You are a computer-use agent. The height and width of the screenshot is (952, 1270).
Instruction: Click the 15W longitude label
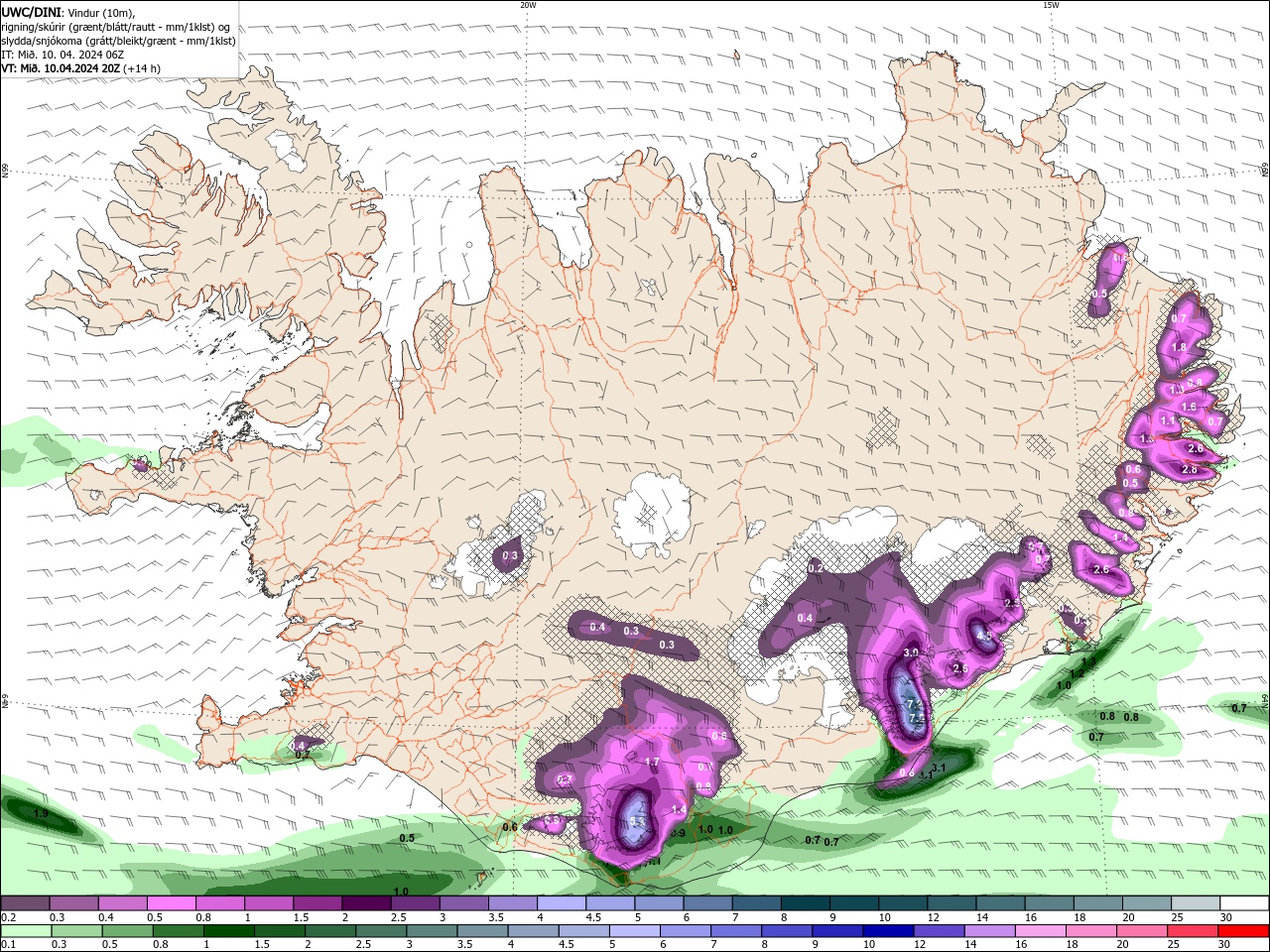point(1051,4)
